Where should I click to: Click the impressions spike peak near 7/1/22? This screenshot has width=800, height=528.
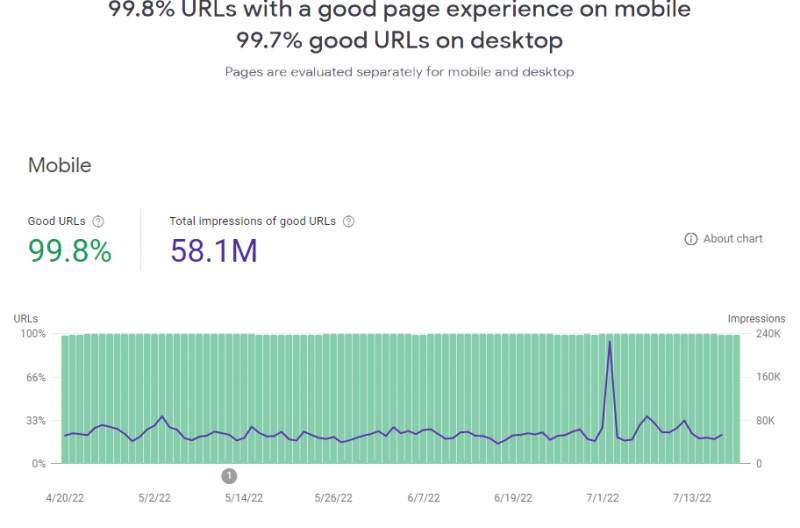610,342
